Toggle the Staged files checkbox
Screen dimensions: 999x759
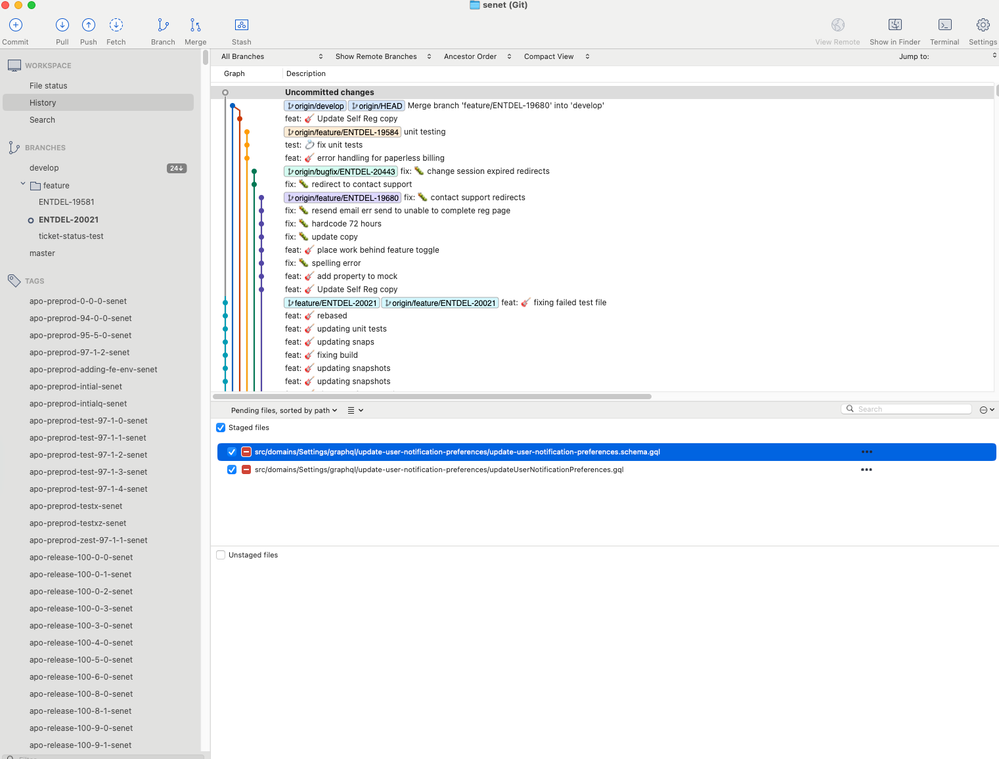coord(220,428)
